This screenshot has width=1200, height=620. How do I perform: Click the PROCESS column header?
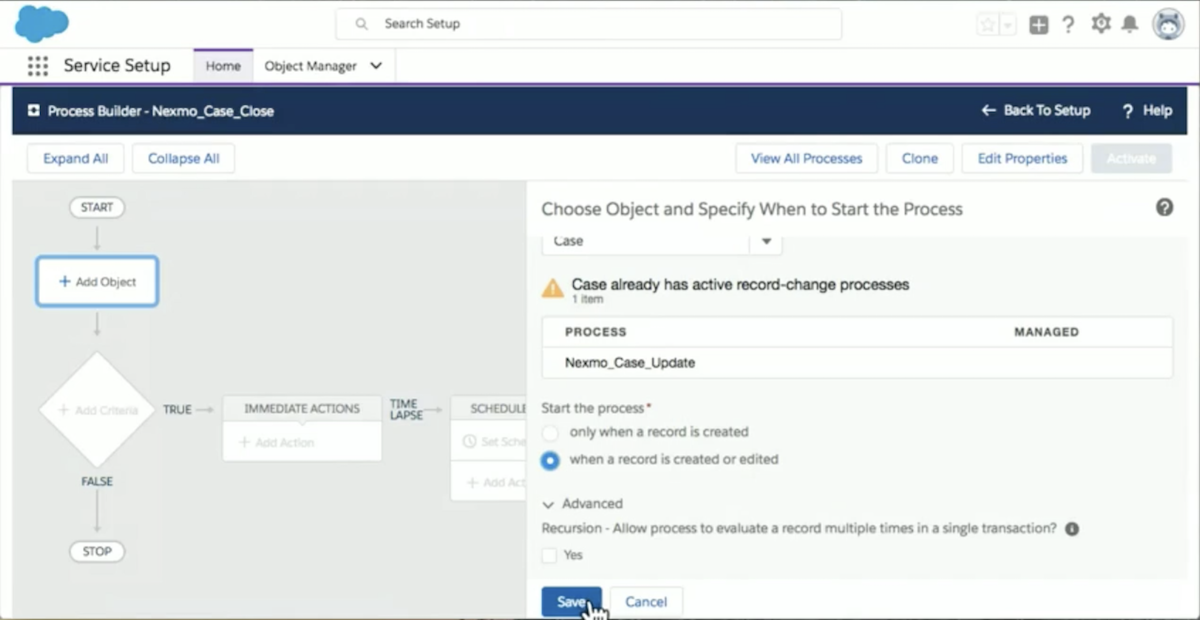(x=596, y=332)
